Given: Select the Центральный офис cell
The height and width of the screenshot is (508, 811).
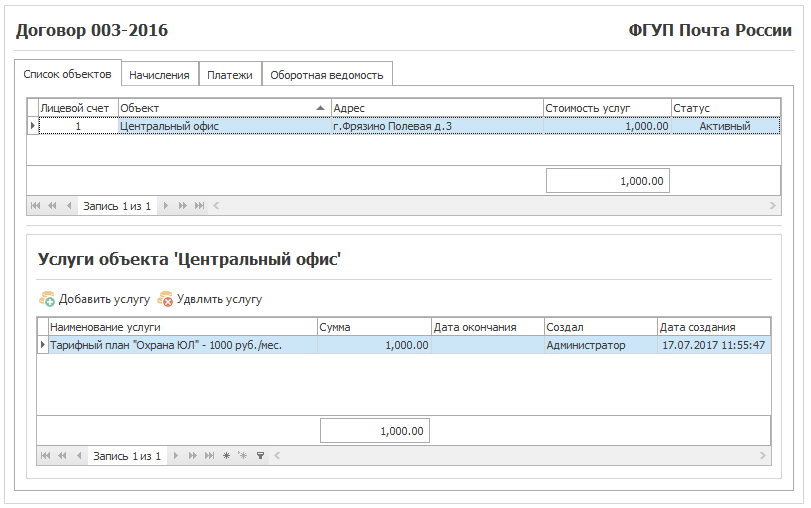Looking at the screenshot, I should pyautogui.click(x=224, y=126).
